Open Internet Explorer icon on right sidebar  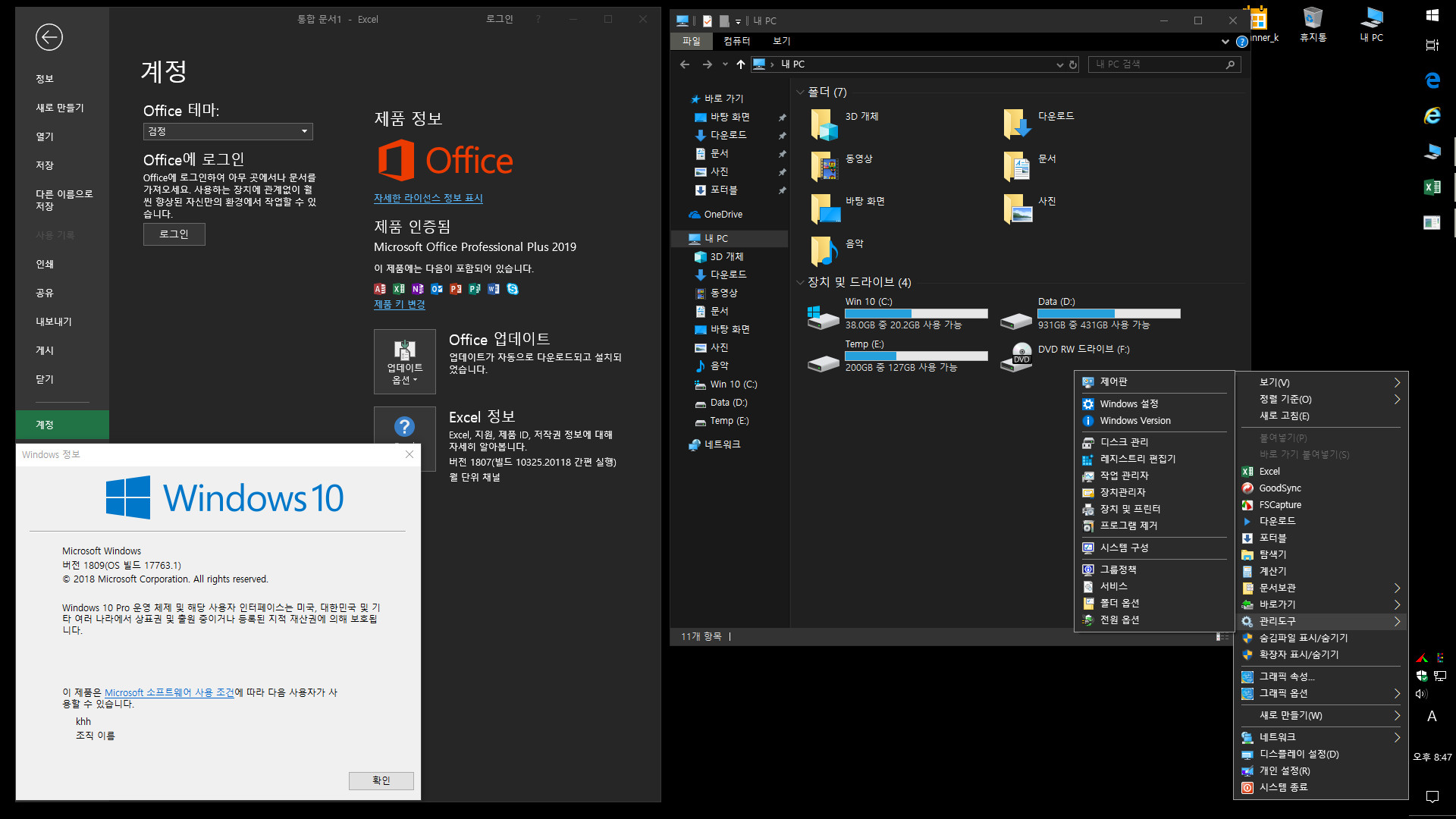tap(1432, 115)
